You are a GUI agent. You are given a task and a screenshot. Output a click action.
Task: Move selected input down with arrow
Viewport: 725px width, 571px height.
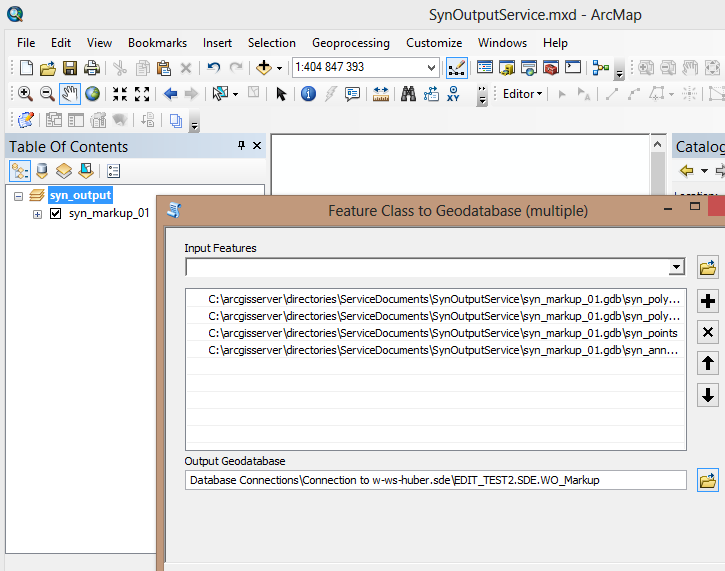tap(707, 395)
